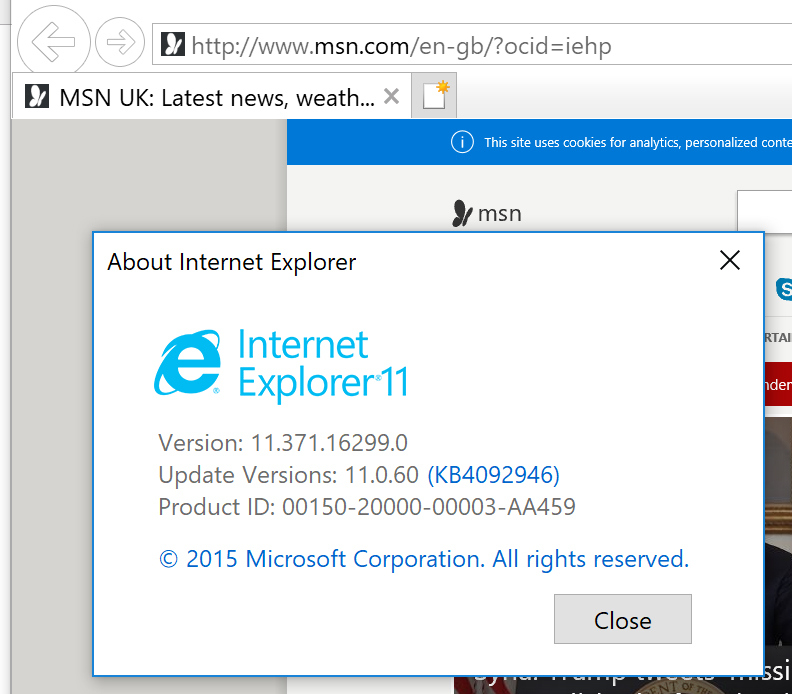Go forward using the Forward arrow button
This screenshot has width=792, height=694.
tap(120, 42)
